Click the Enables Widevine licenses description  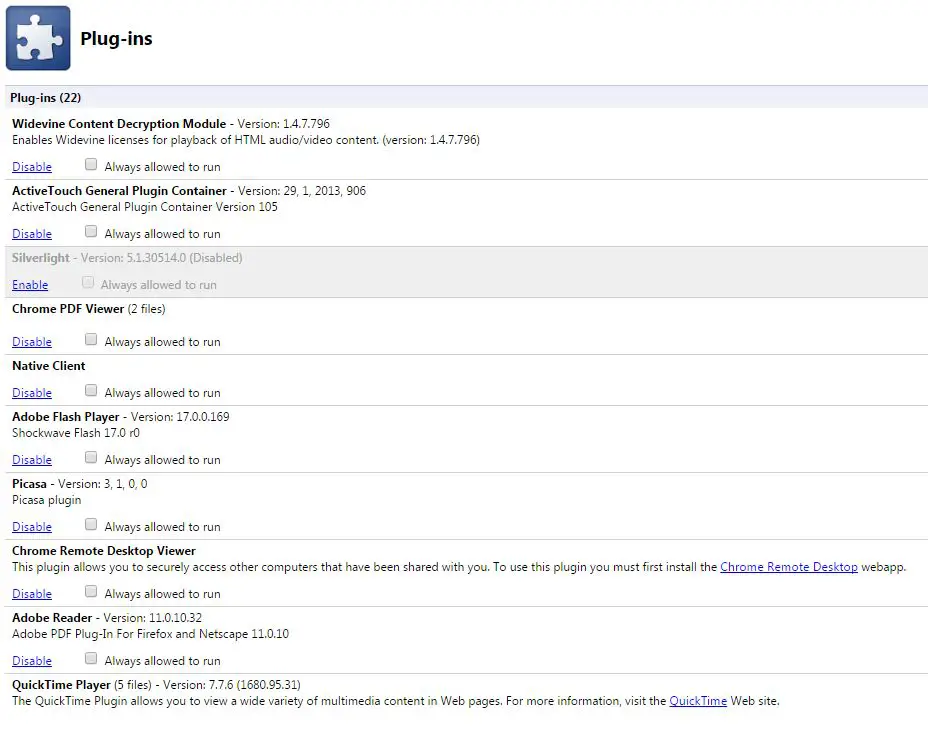point(246,140)
